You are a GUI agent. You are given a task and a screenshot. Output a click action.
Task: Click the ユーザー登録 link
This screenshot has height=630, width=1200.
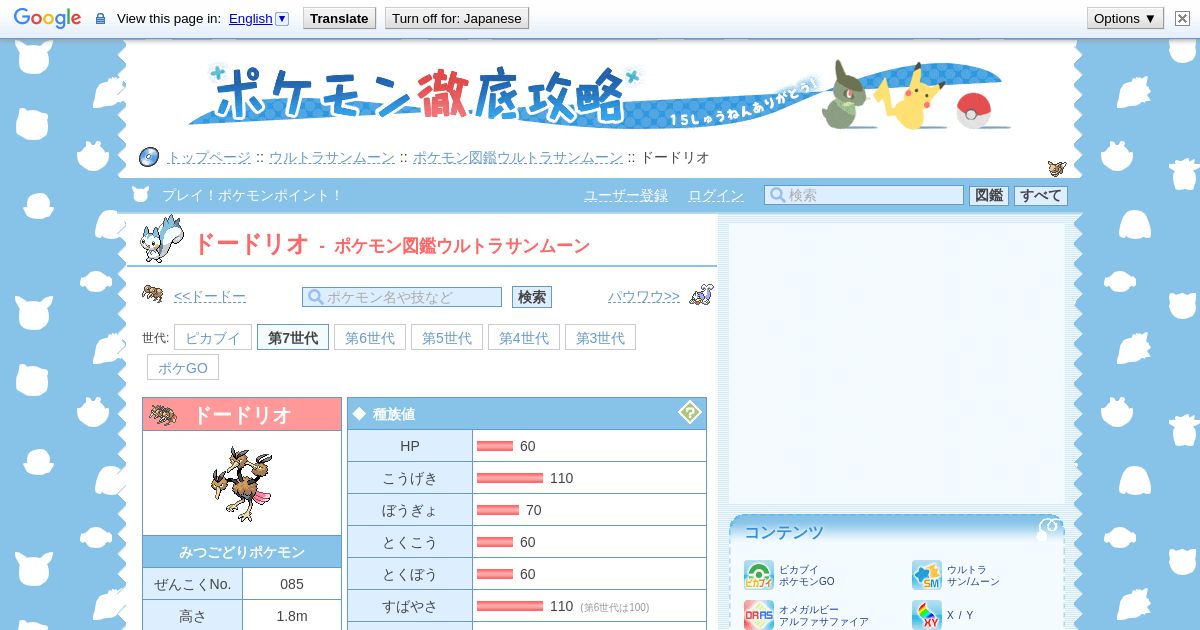click(x=626, y=196)
